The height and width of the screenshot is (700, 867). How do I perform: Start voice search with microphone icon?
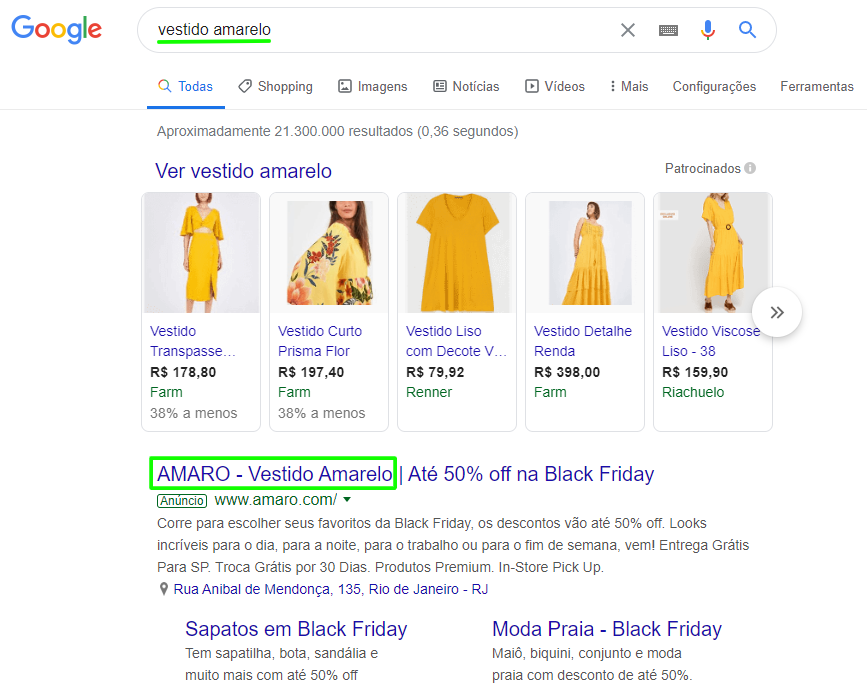[708, 30]
